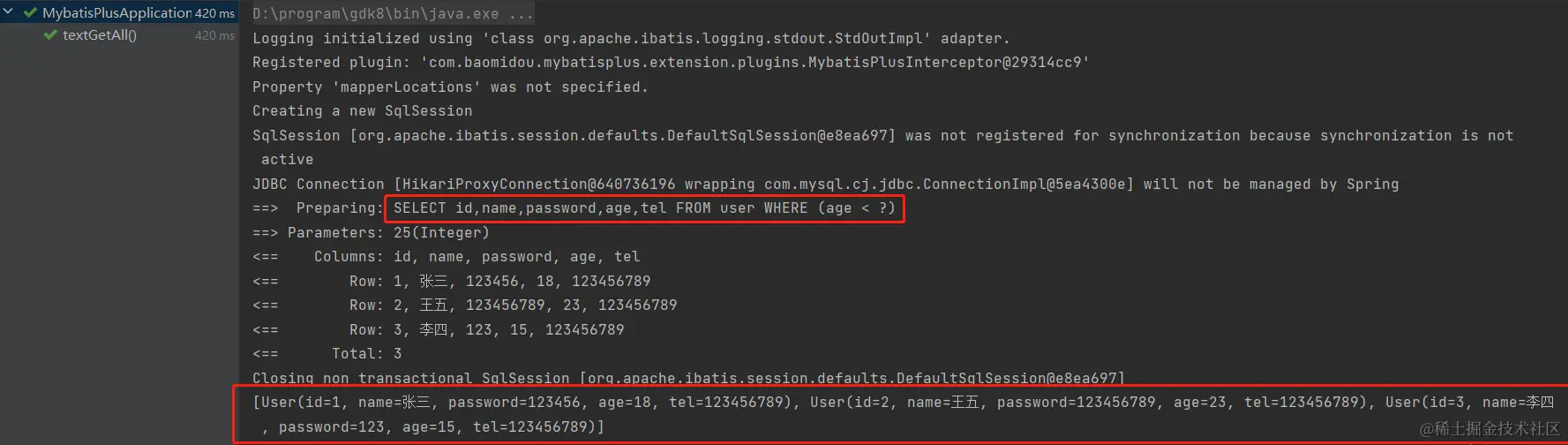Click the 'JDBC Connection' HikariProxyConnection line

tap(824, 185)
